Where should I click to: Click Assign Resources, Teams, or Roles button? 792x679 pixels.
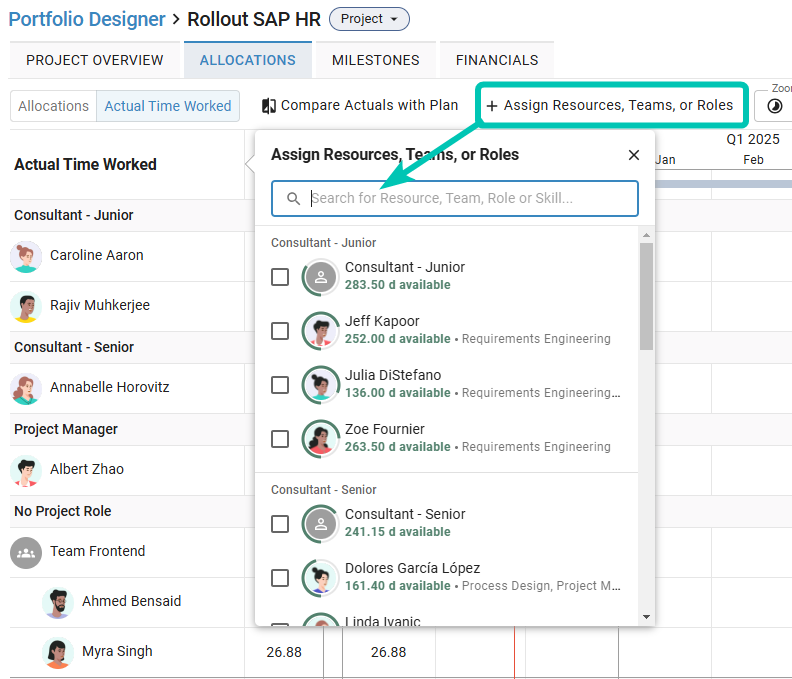[x=610, y=105]
